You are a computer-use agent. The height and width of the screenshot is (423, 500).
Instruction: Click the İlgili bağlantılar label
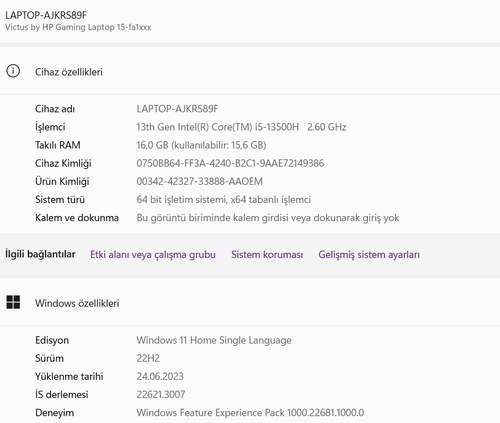click(40, 254)
